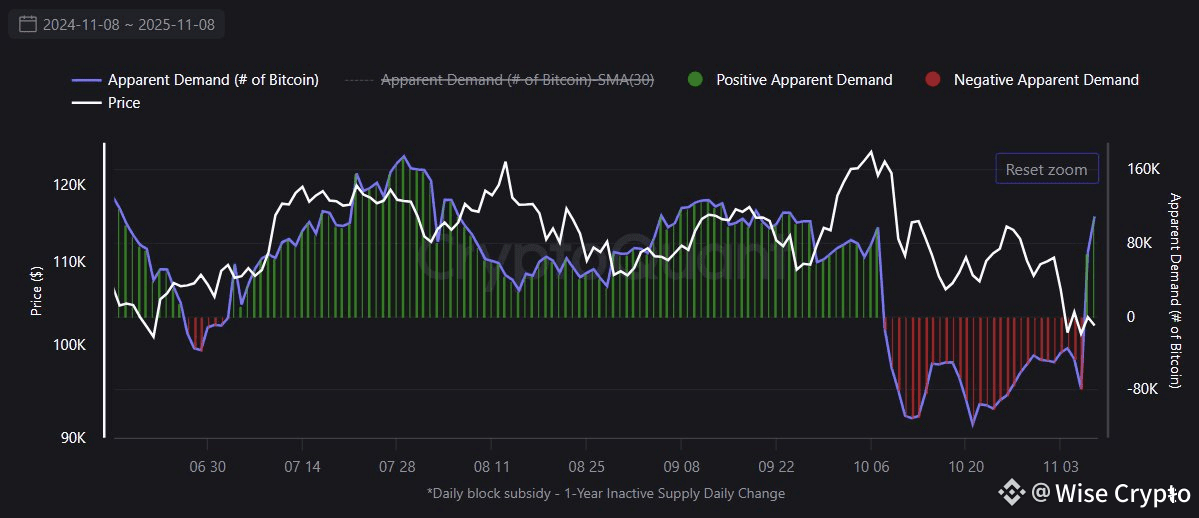This screenshot has width=1199, height=518.
Task: Open the date range picker 2024-11-08 ~ 2025-11-08
Action: click(x=116, y=24)
